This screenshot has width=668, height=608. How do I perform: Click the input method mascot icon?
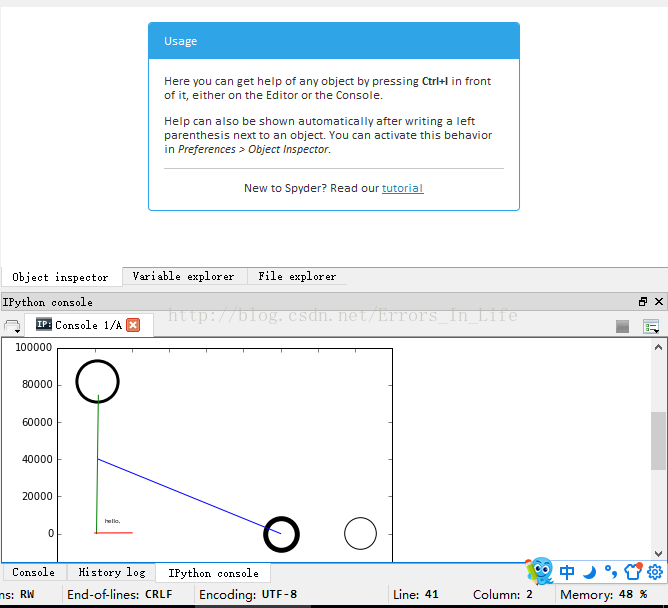coord(540,571)
